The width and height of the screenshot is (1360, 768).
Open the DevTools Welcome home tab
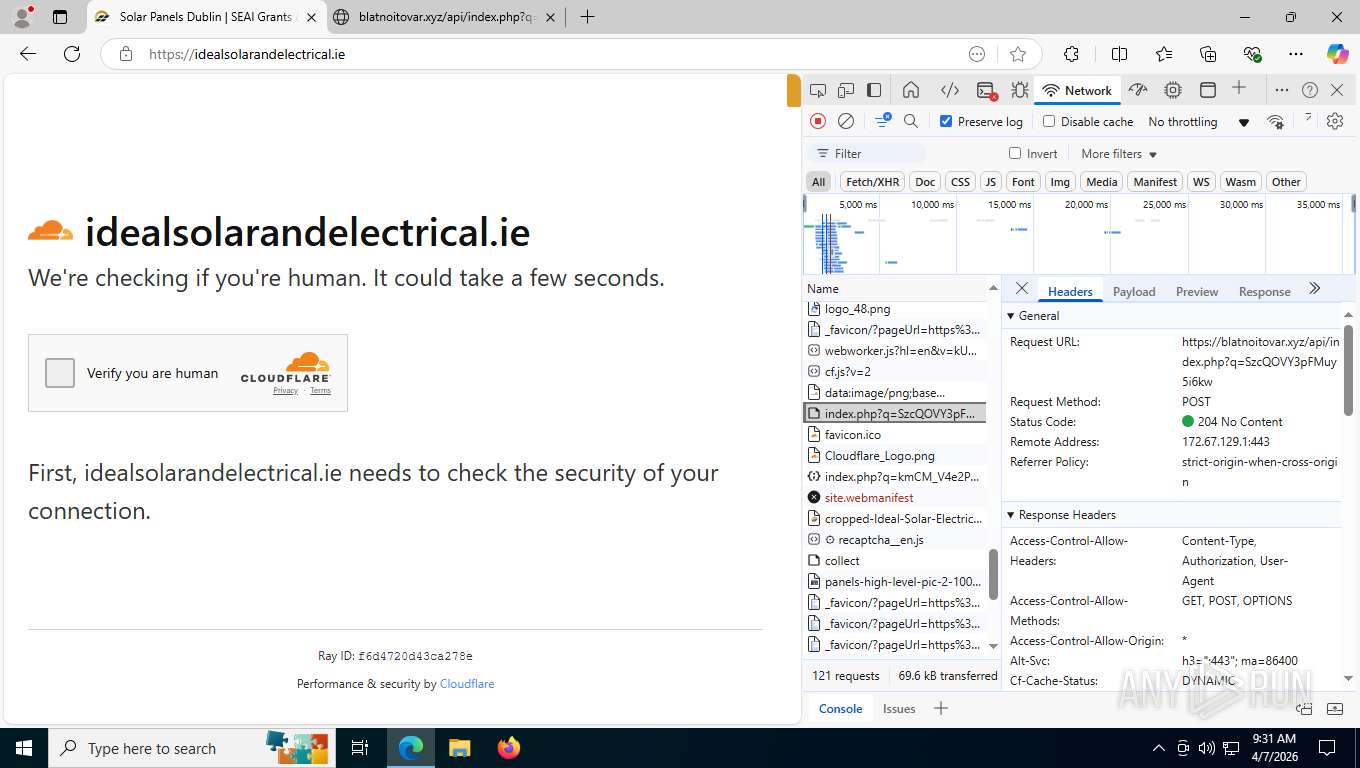click(x=911, y=90)
